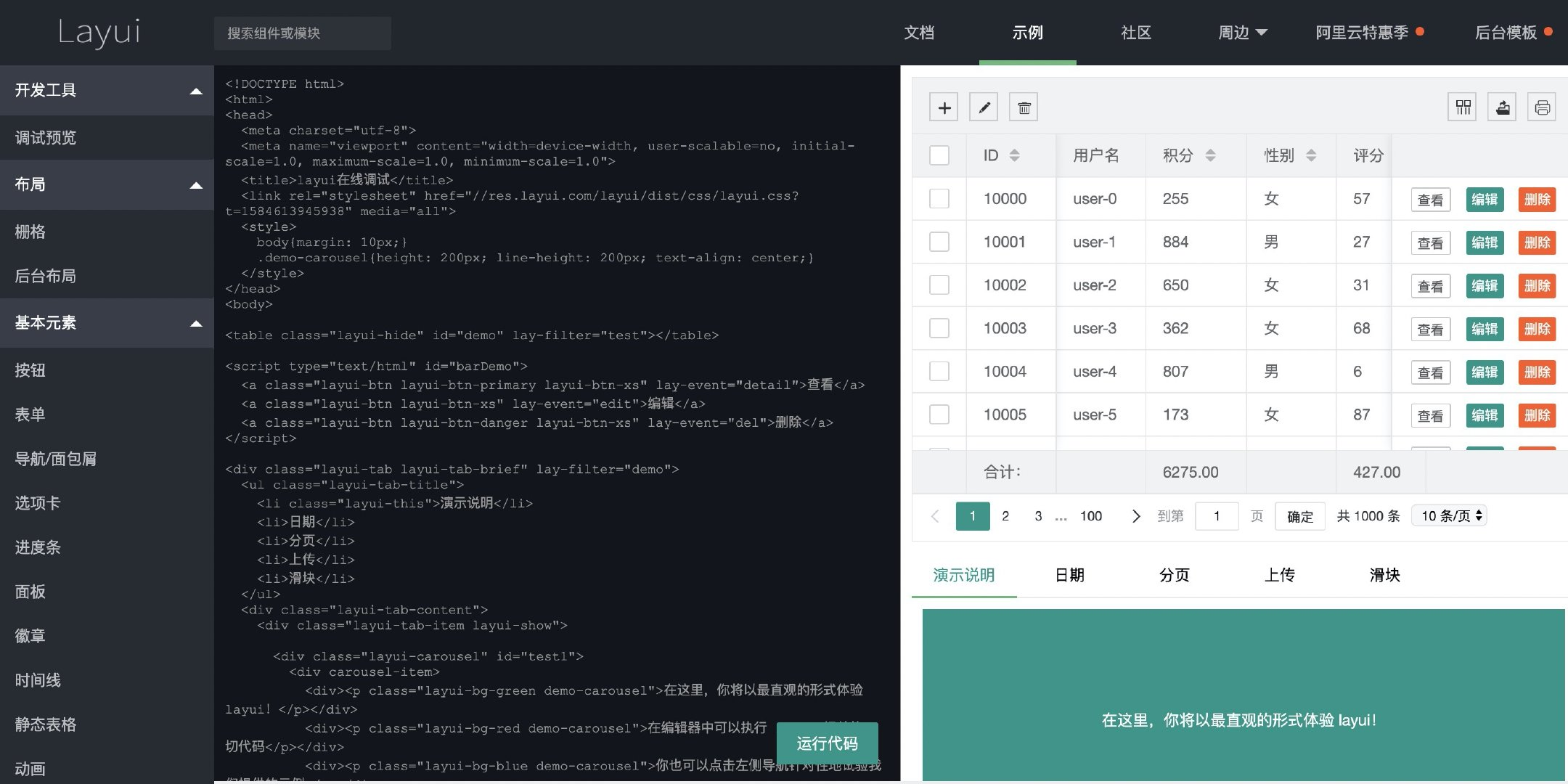Open the column filter icon
Image resolution: width=1568 pixels, height=784 pixels.
1463,107
